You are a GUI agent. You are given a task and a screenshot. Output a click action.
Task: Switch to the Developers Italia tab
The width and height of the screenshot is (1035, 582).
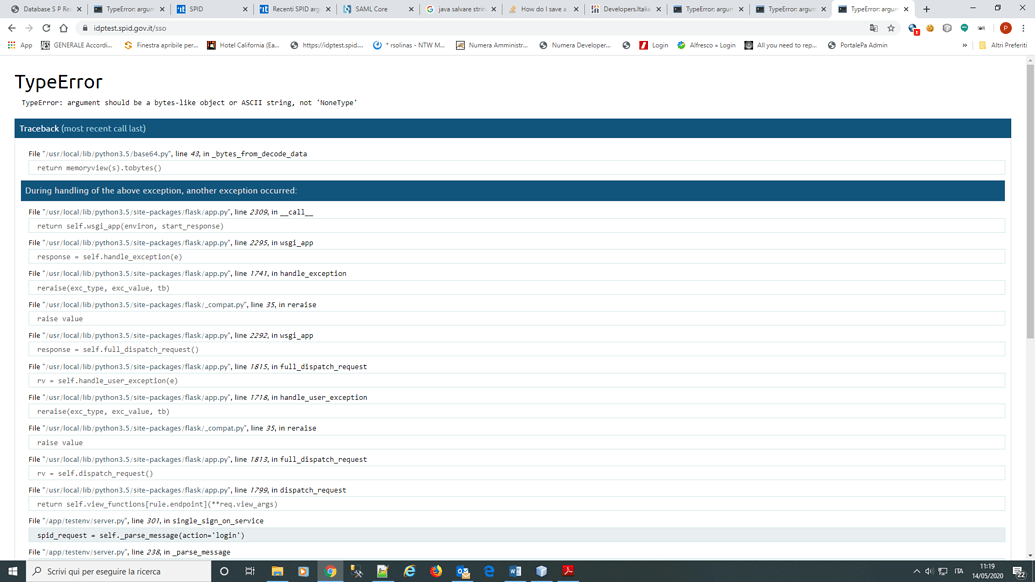[624, 9]
